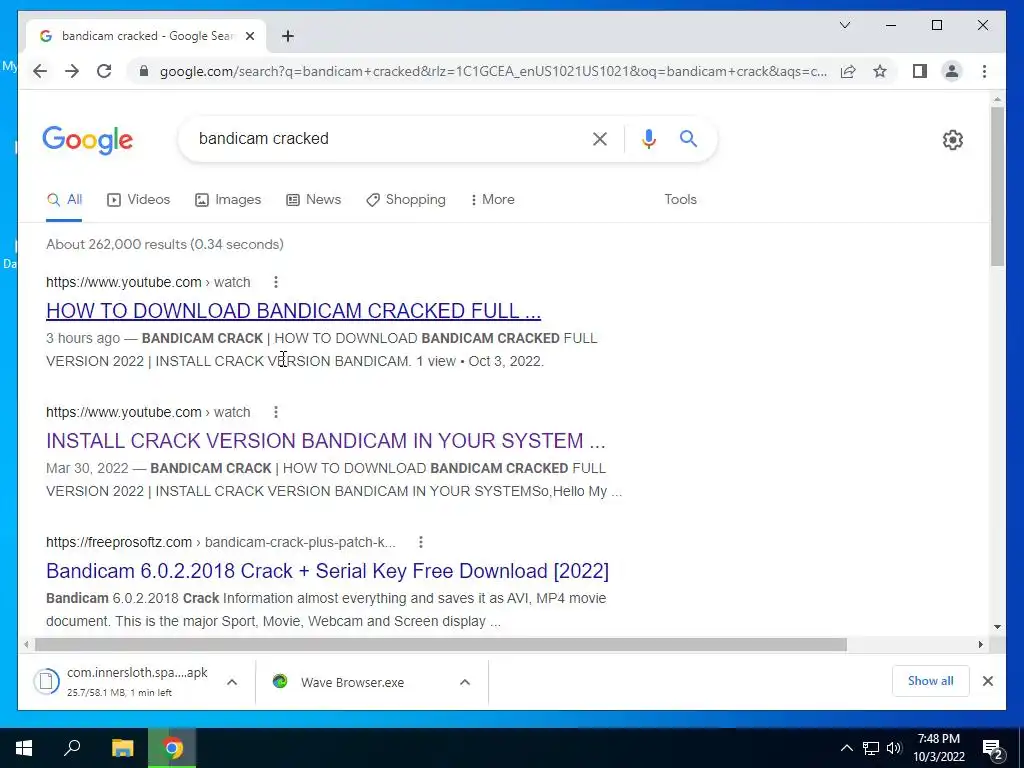Image resolution: width=1024 pixels, height=768 pixels.
Task: Switch to the News tab
Action: (x=313, y=200)
